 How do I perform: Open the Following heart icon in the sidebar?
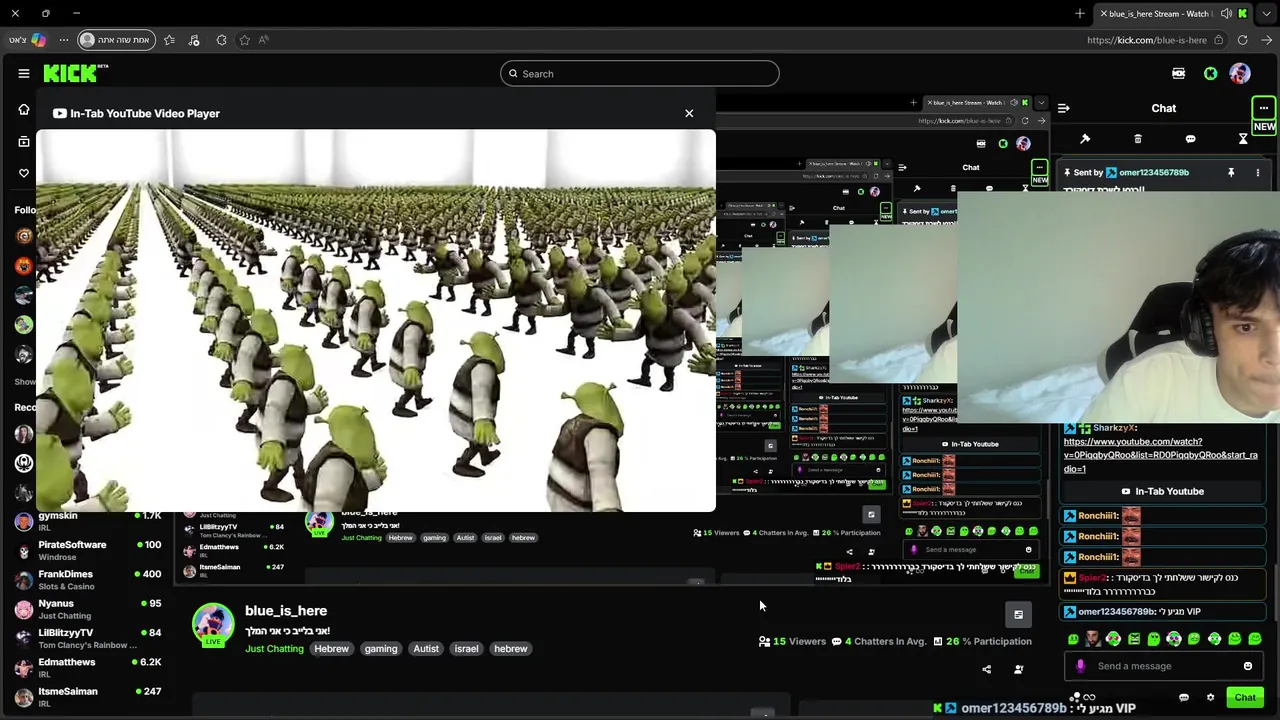pyautogui.click(x=24, y=173)
